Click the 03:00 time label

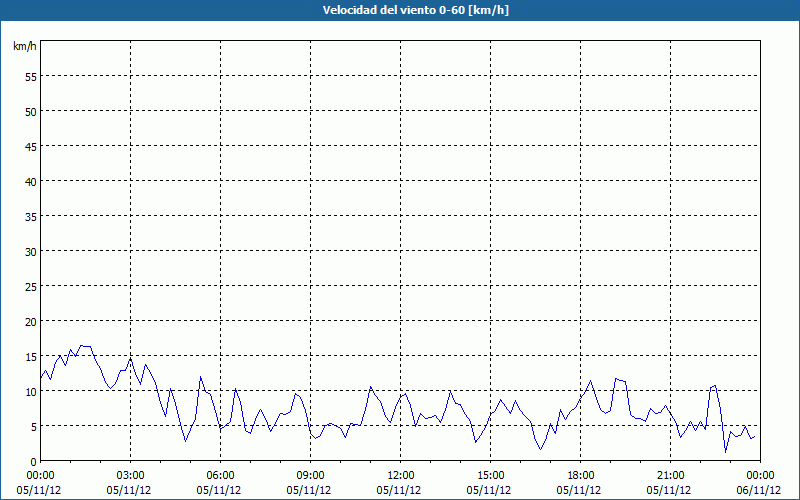click(x=131, y=476)
